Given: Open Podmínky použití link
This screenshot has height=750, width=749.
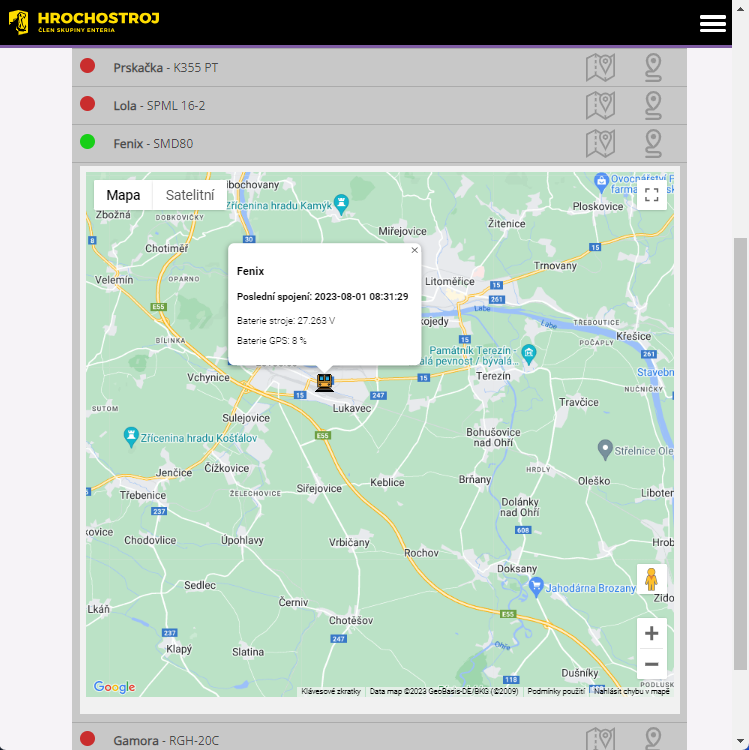Looking at the screenshot, I should pyautogui.click(x=556, y=691).
